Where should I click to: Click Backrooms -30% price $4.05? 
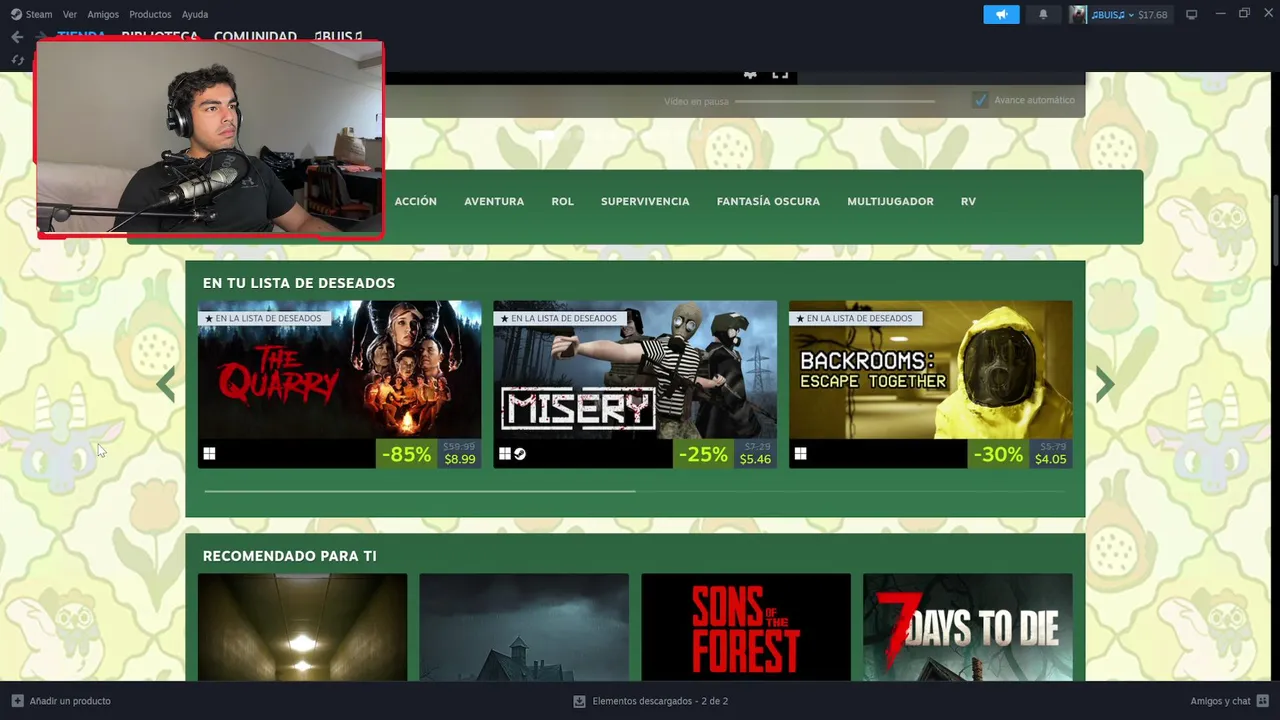pyautogui.click(x=1020, y=454)
